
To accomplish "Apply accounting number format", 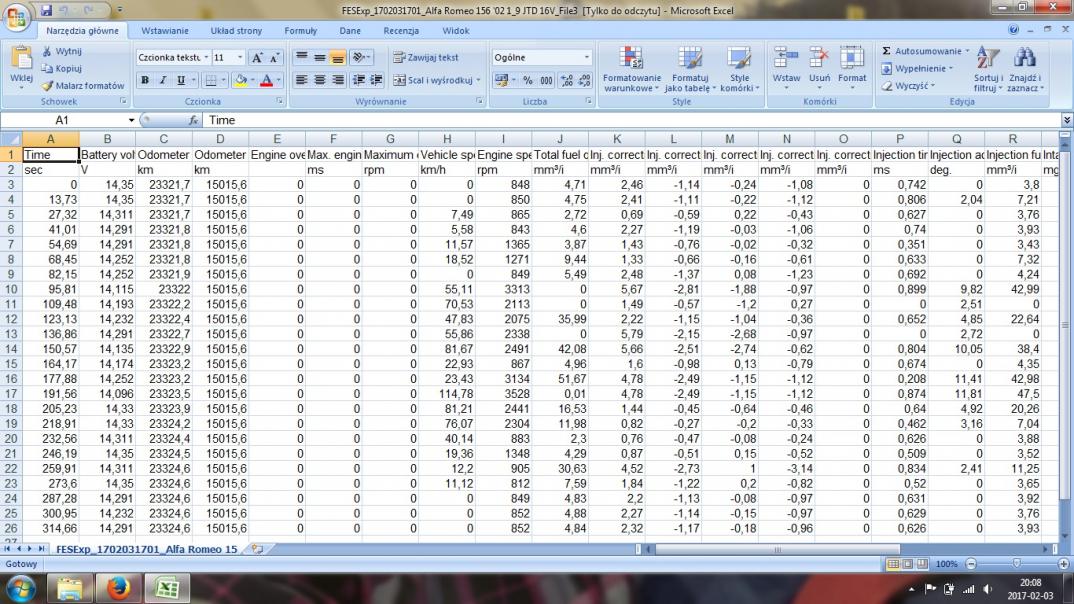I will [503, 80].
